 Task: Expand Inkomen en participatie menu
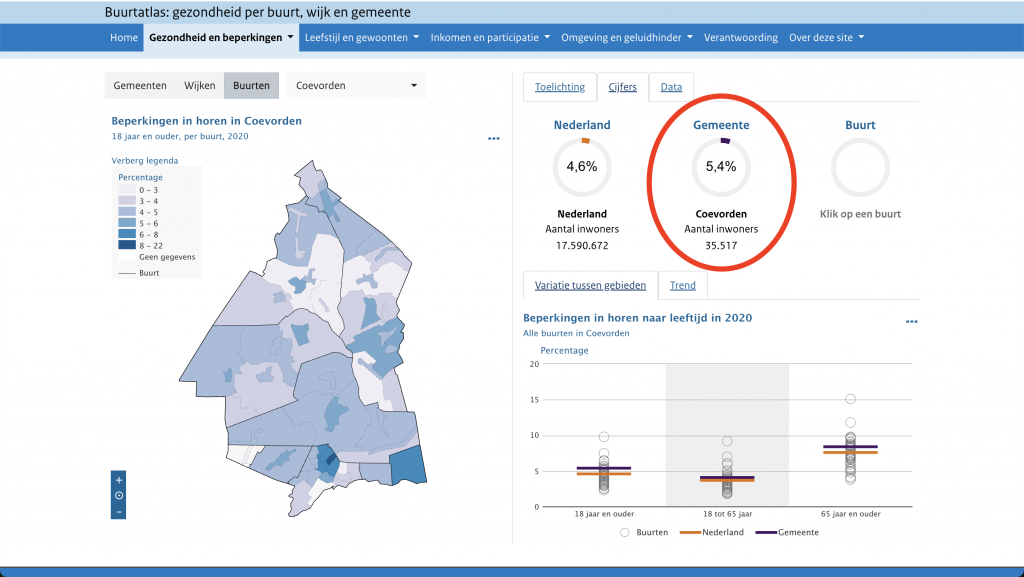tap(490, 37)
